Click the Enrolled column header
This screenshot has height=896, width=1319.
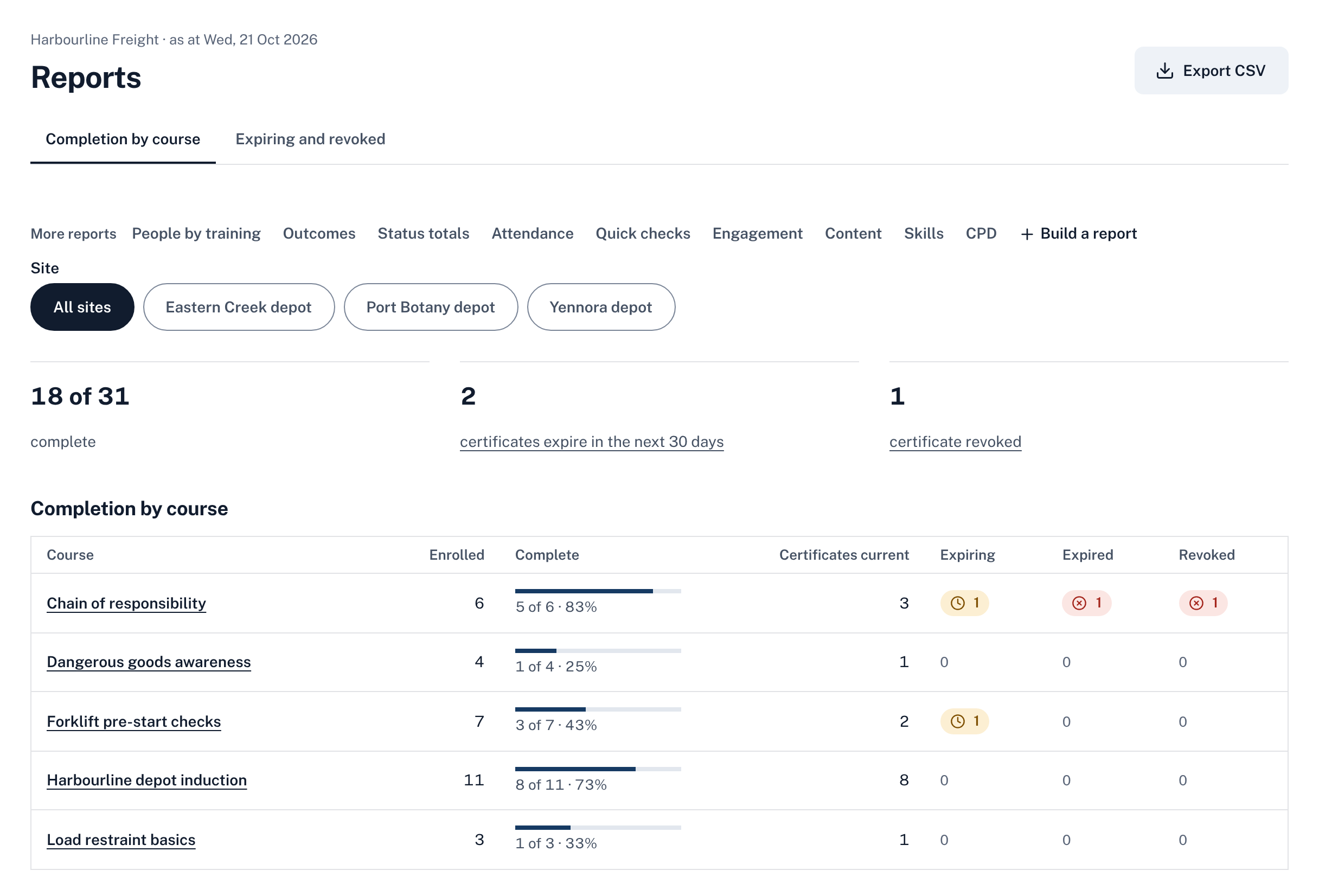pyautogui.click(x=457, y=554)
